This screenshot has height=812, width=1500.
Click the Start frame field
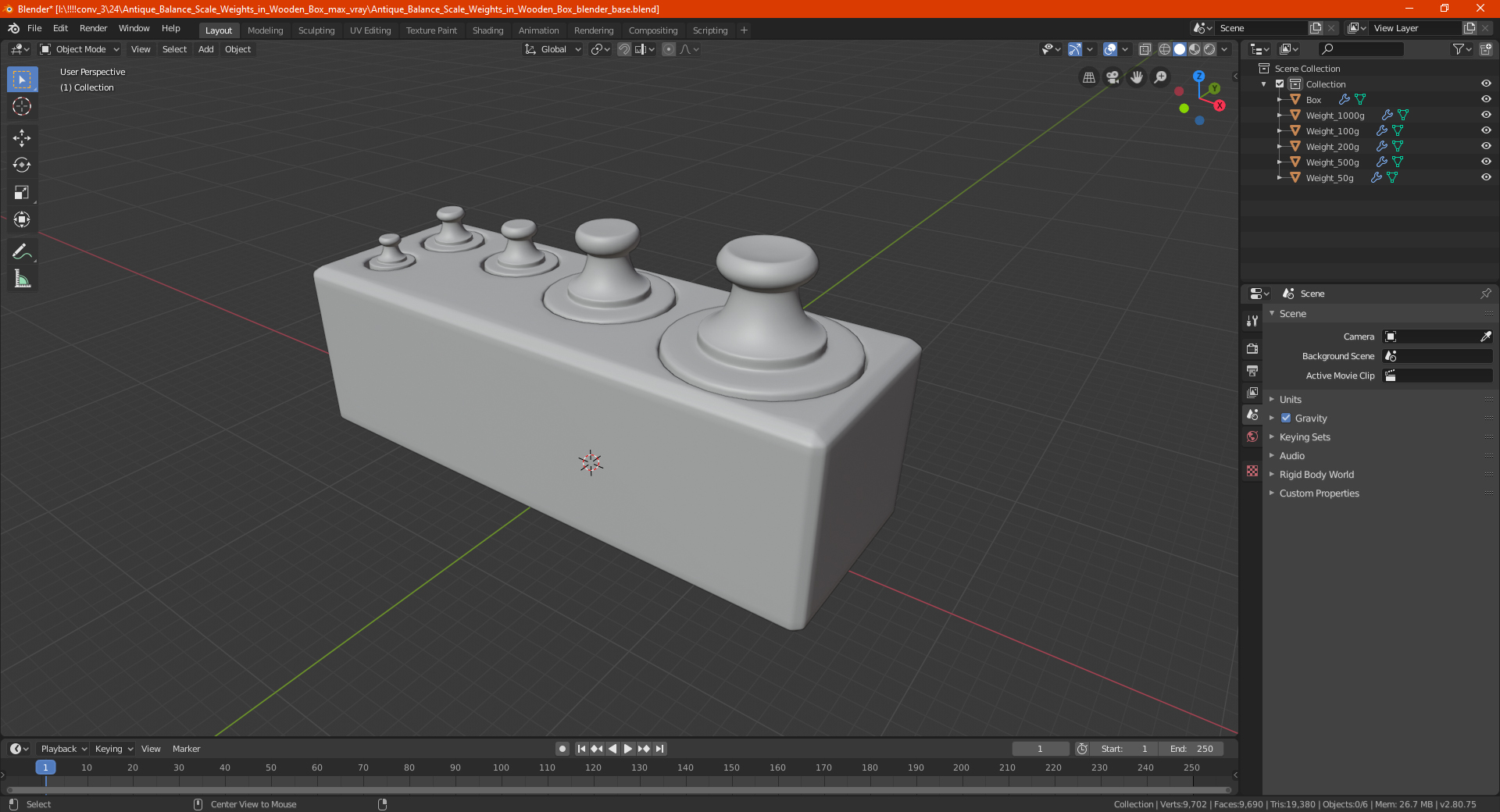click(x=1124, y=749)
